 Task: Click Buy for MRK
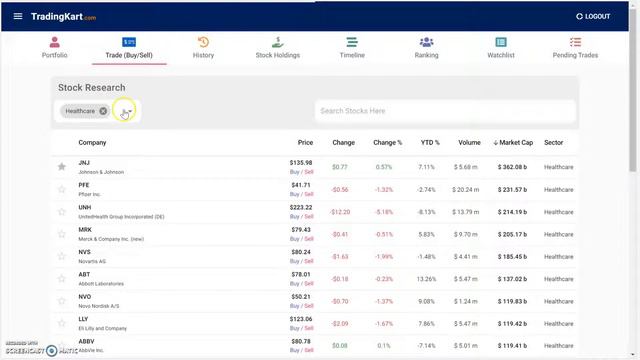[294, 239]
